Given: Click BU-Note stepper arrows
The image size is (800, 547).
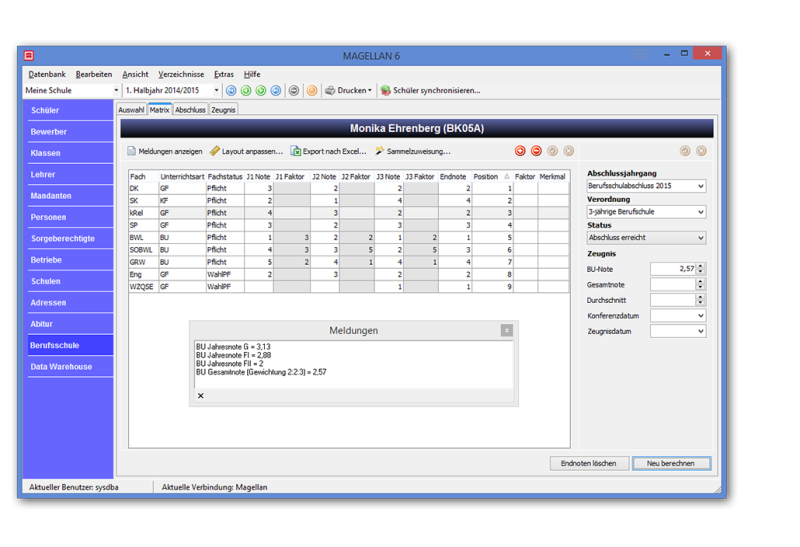Looking at the screenshot, I should [x=701, y=268].
